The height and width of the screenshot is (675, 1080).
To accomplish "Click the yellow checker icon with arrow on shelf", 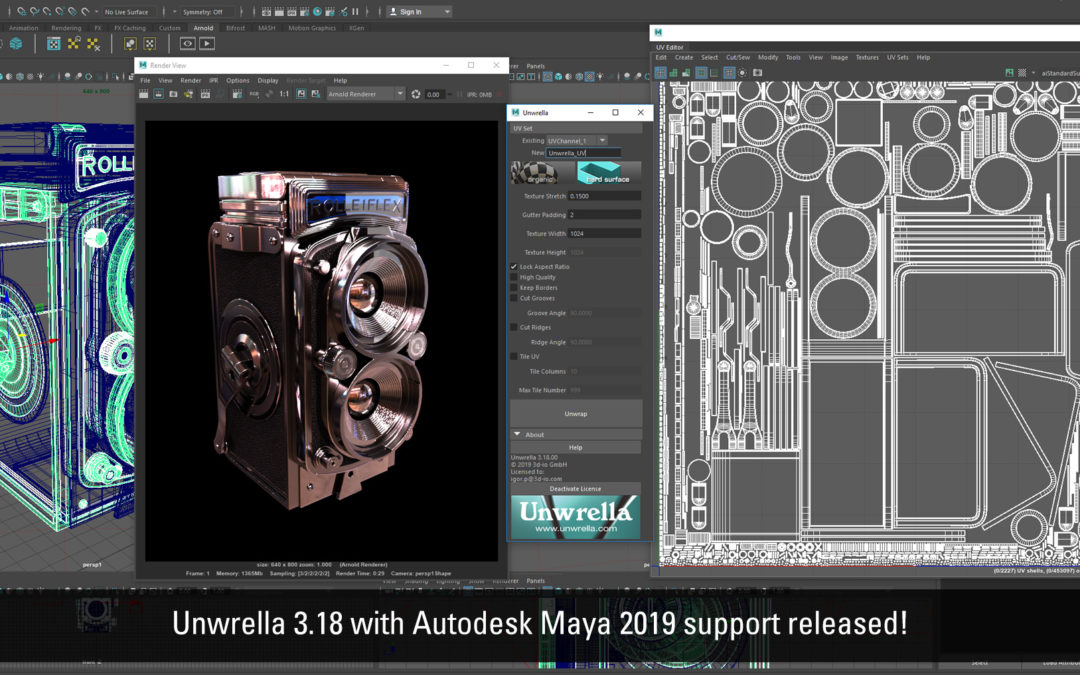I will pos(74,43).
